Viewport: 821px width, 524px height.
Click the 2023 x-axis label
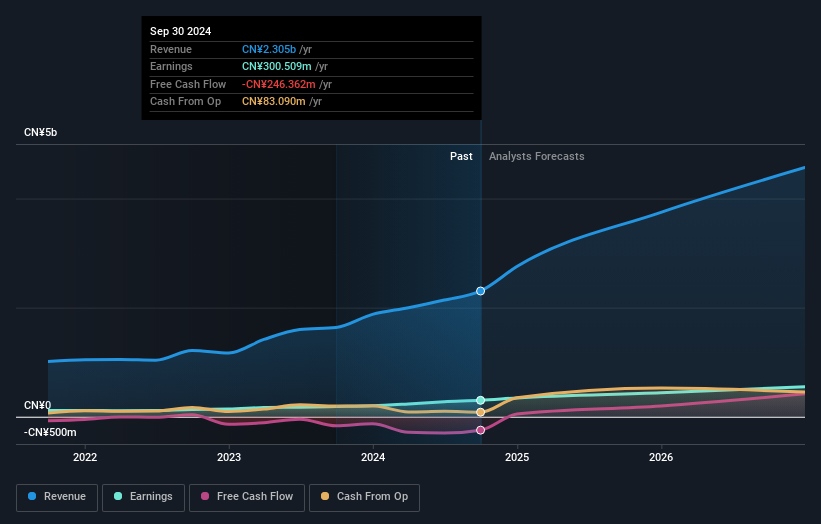(229, 457)
